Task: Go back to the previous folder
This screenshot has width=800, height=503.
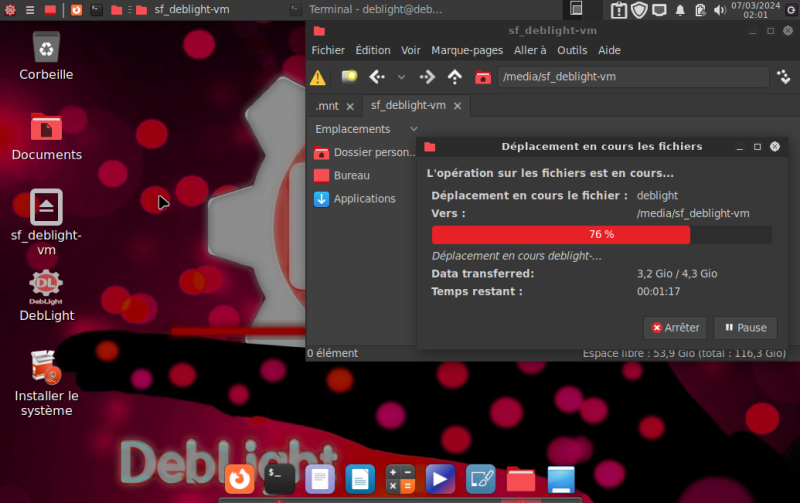Action: pyautogui.click(x=377, y=77)
